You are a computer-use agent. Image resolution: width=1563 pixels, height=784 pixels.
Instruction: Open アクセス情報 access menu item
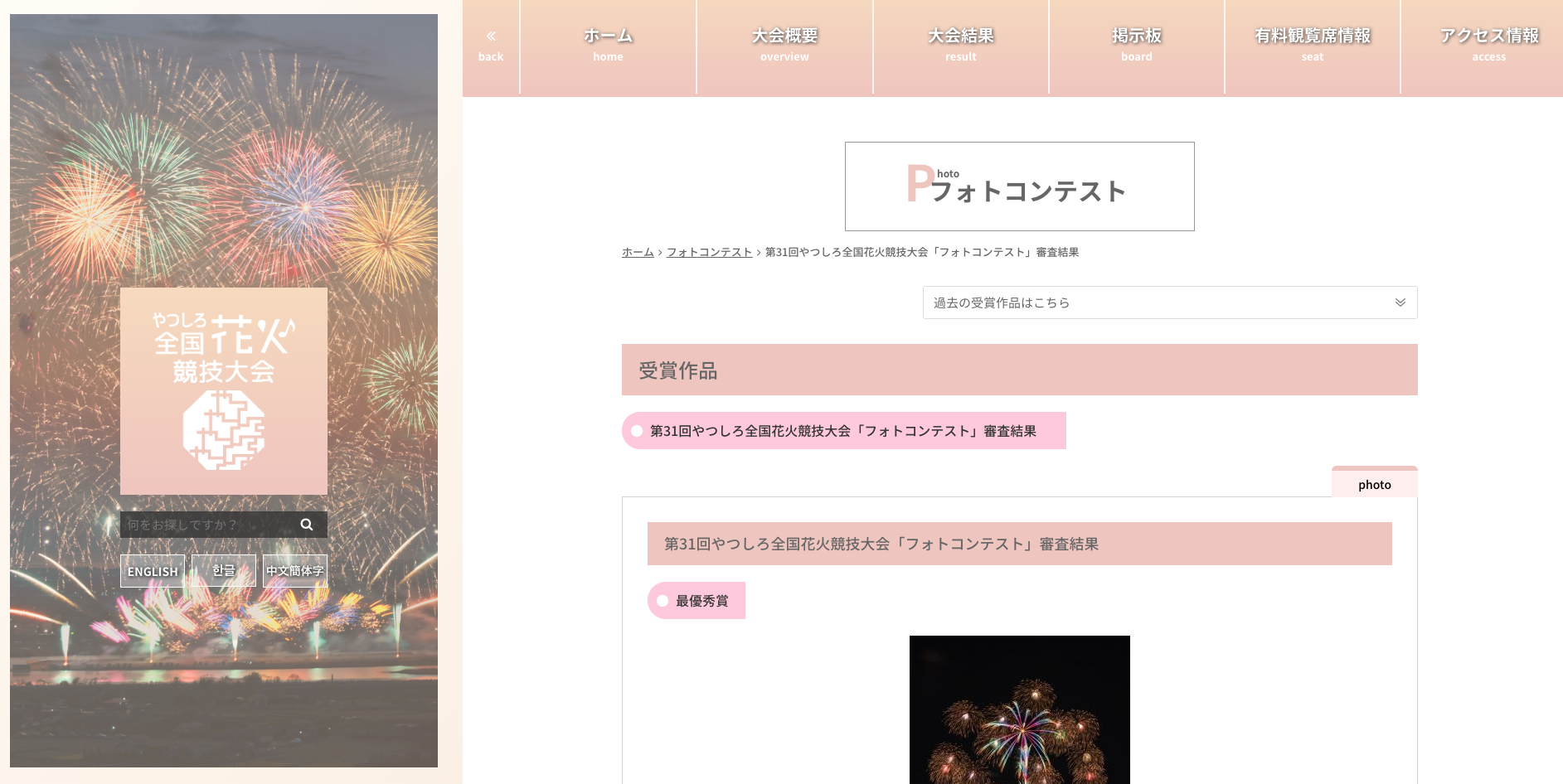(x=1488, y=46)
